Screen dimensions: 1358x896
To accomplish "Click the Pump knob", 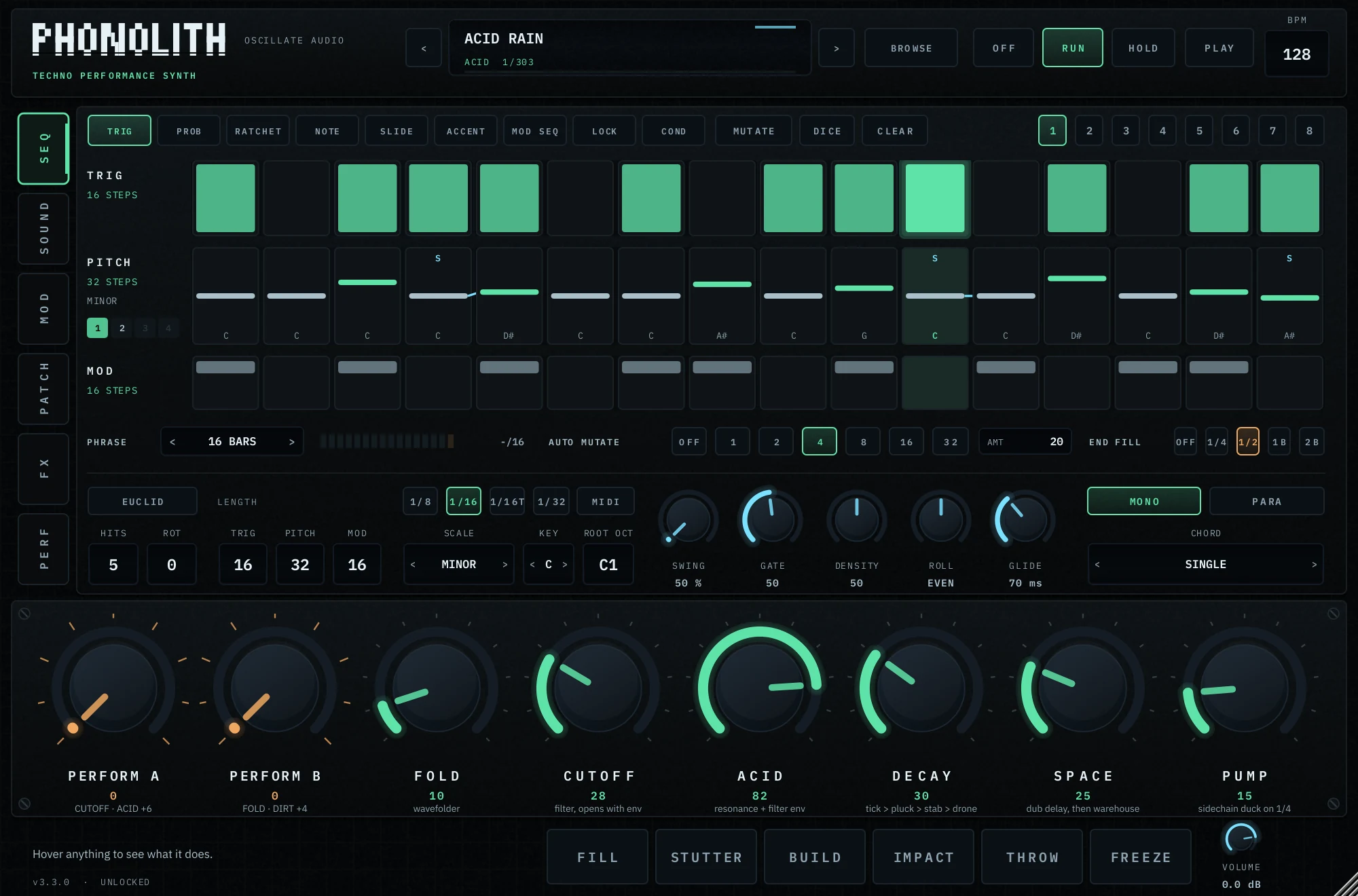I will coord(1245,688).
